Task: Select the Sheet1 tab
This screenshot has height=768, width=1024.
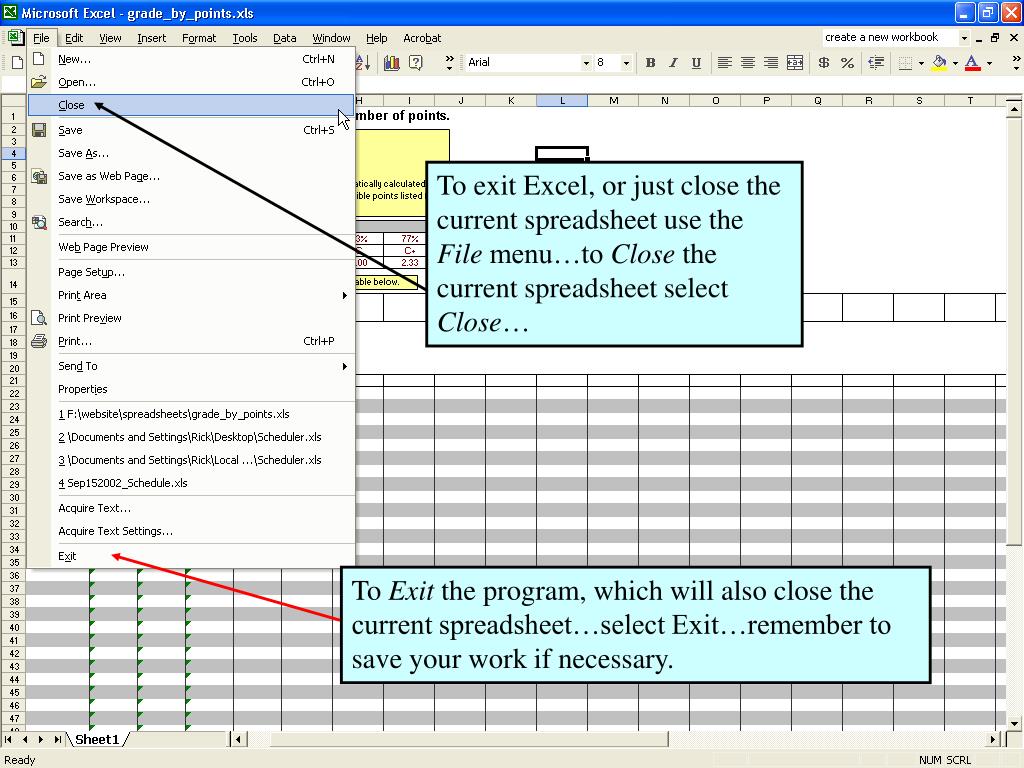Action: click(x=97, y=739)
